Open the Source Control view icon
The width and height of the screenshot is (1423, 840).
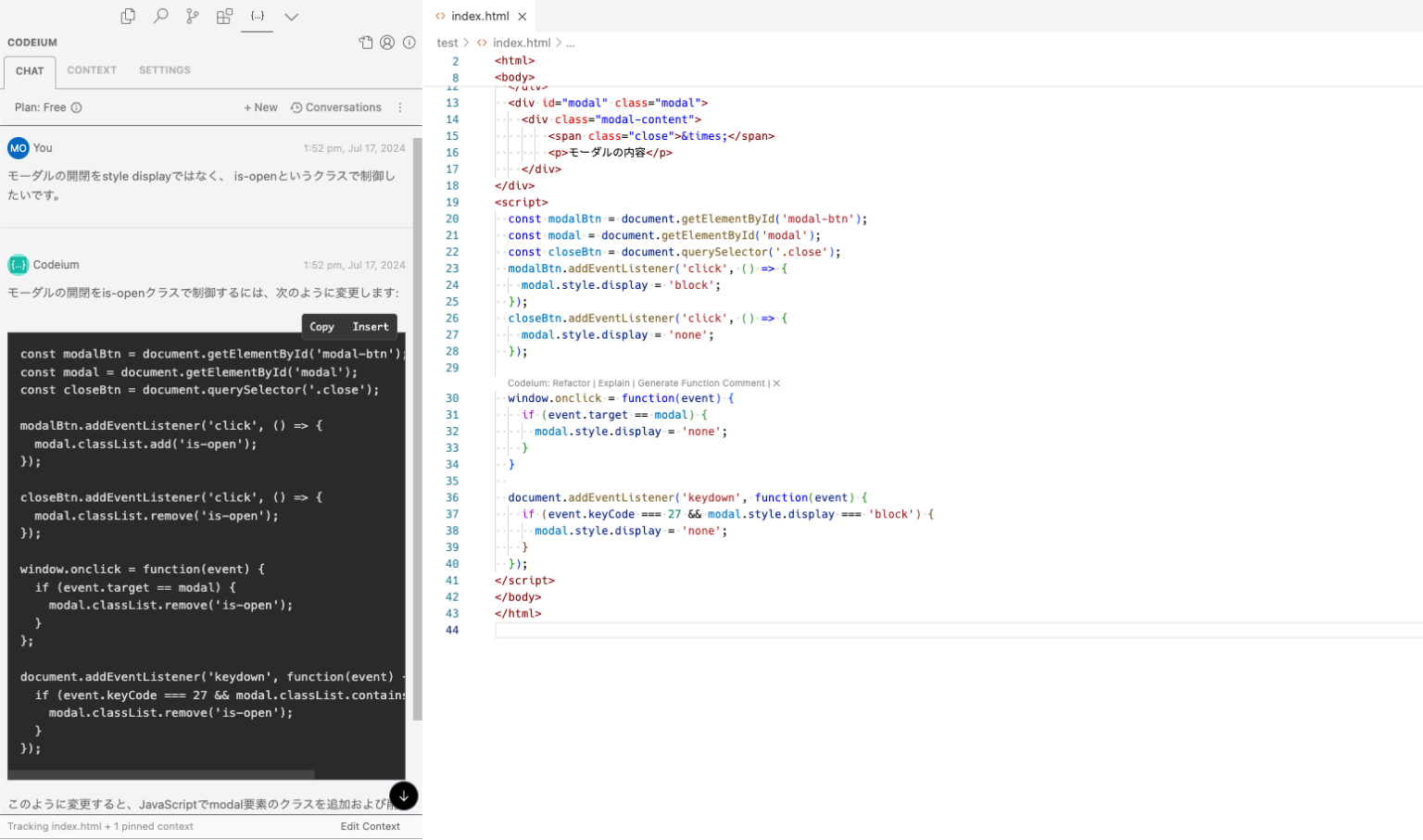point(192,16)
